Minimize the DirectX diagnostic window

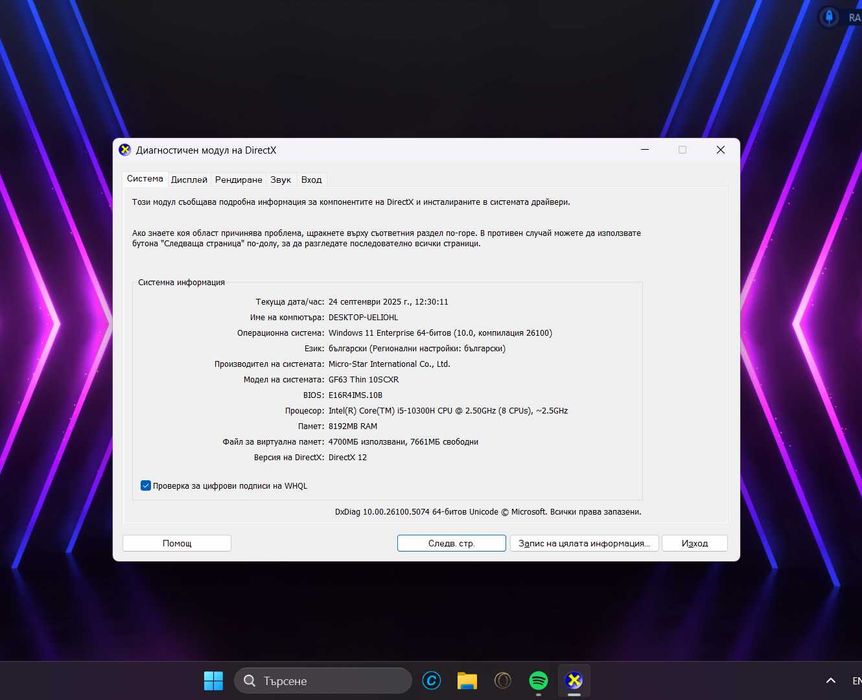pos(645,150)
